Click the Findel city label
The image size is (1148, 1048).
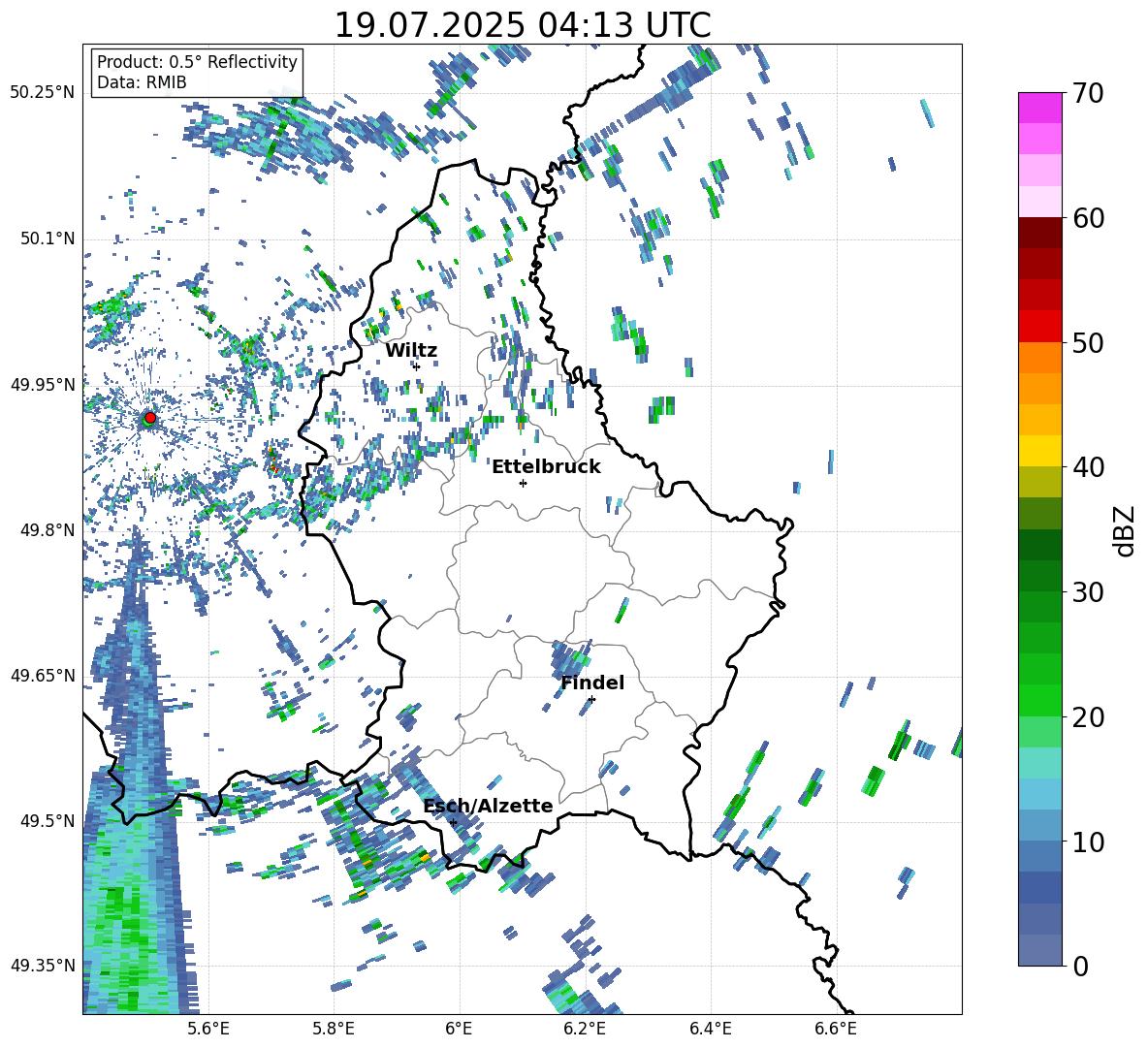[x=592, y=683]
